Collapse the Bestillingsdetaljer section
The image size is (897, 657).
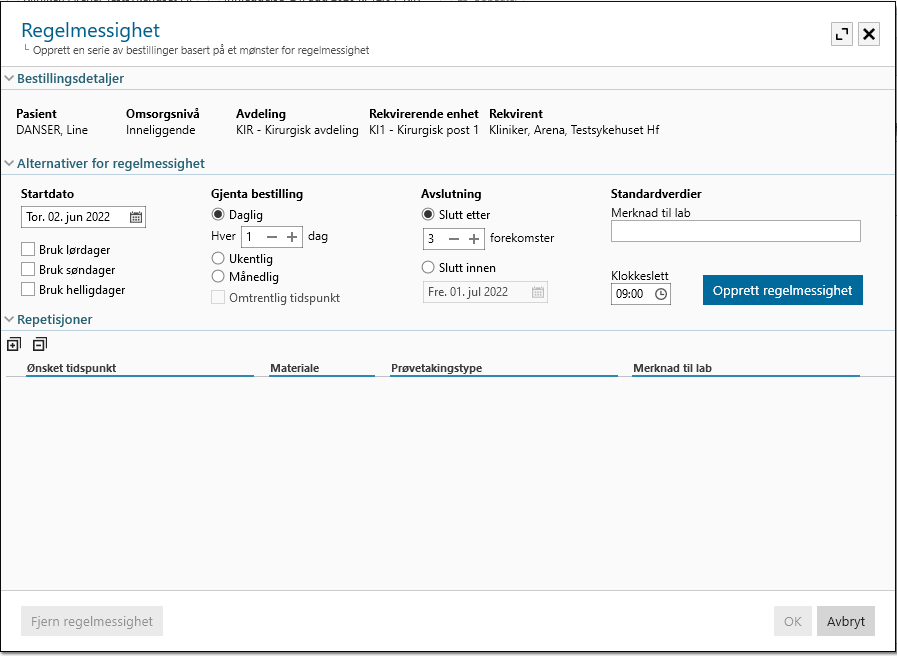(9, 78)
